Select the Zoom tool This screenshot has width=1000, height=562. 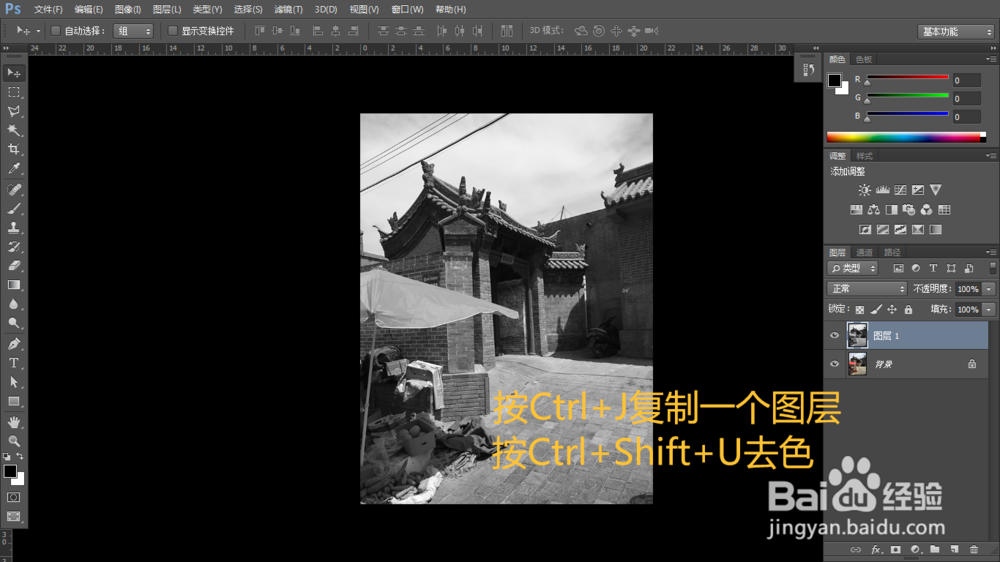(x=13, y=441)
